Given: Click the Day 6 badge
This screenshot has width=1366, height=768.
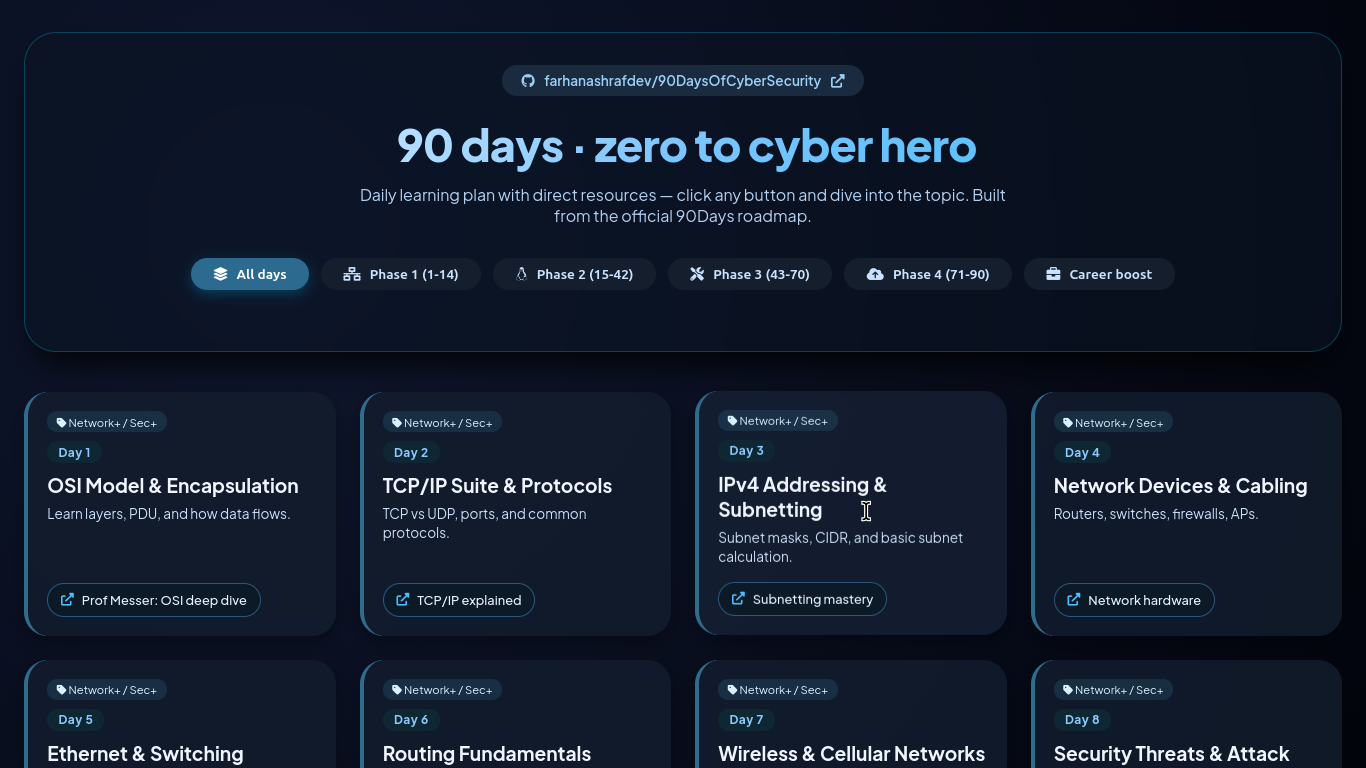Looking at the screenshot, I should pyautogui.click(x=411, y=720).
